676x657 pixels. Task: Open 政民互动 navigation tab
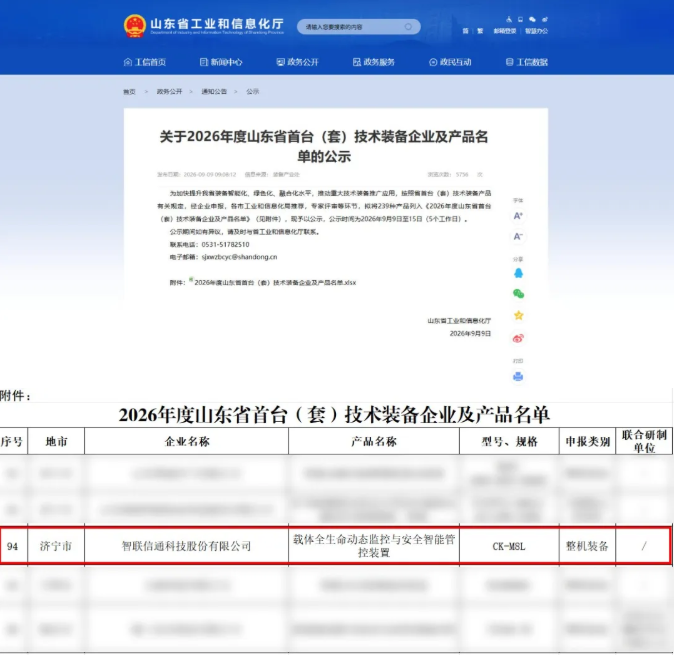tap(450, 62)
